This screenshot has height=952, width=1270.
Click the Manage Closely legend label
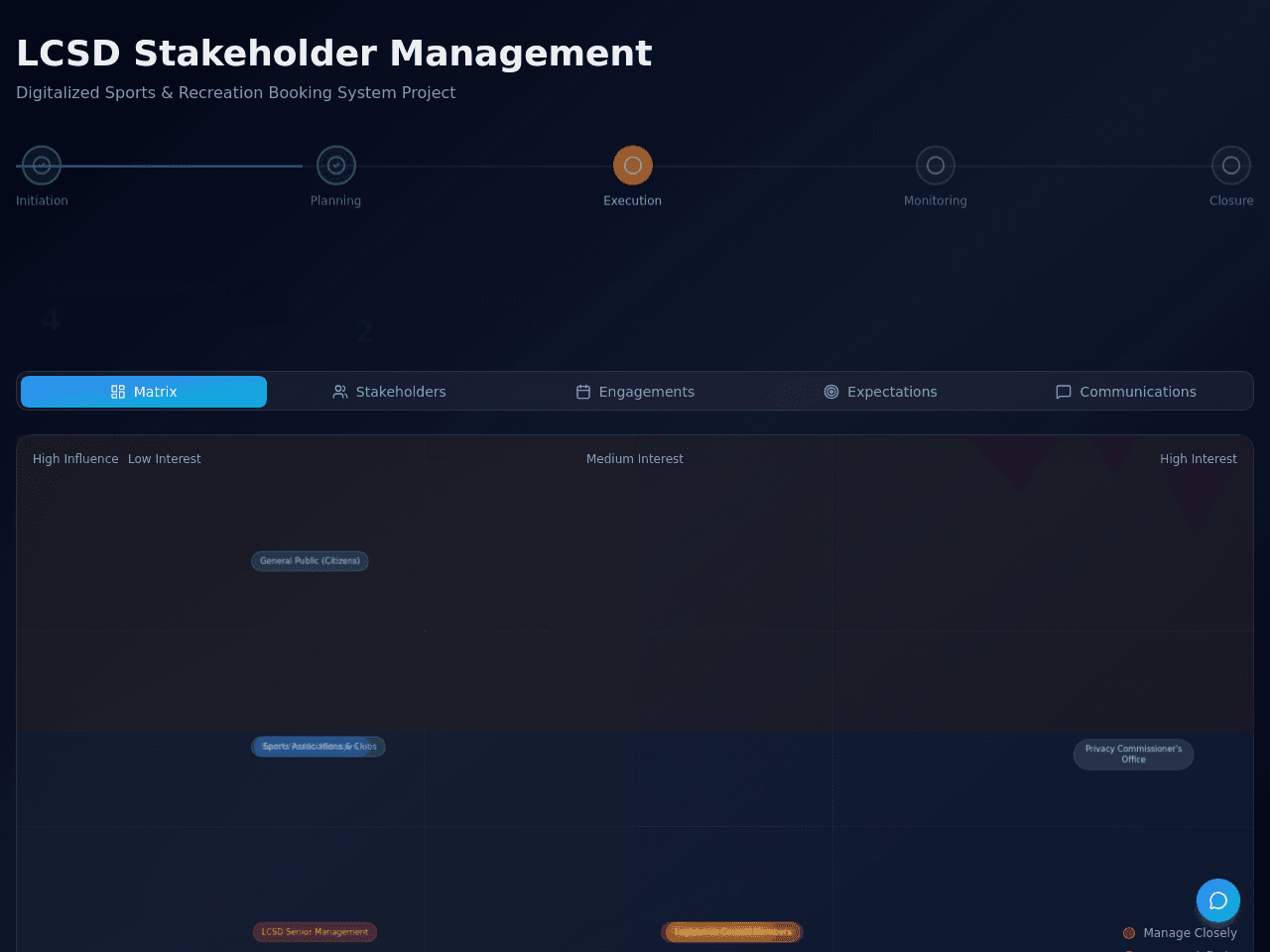(1190, 933)
